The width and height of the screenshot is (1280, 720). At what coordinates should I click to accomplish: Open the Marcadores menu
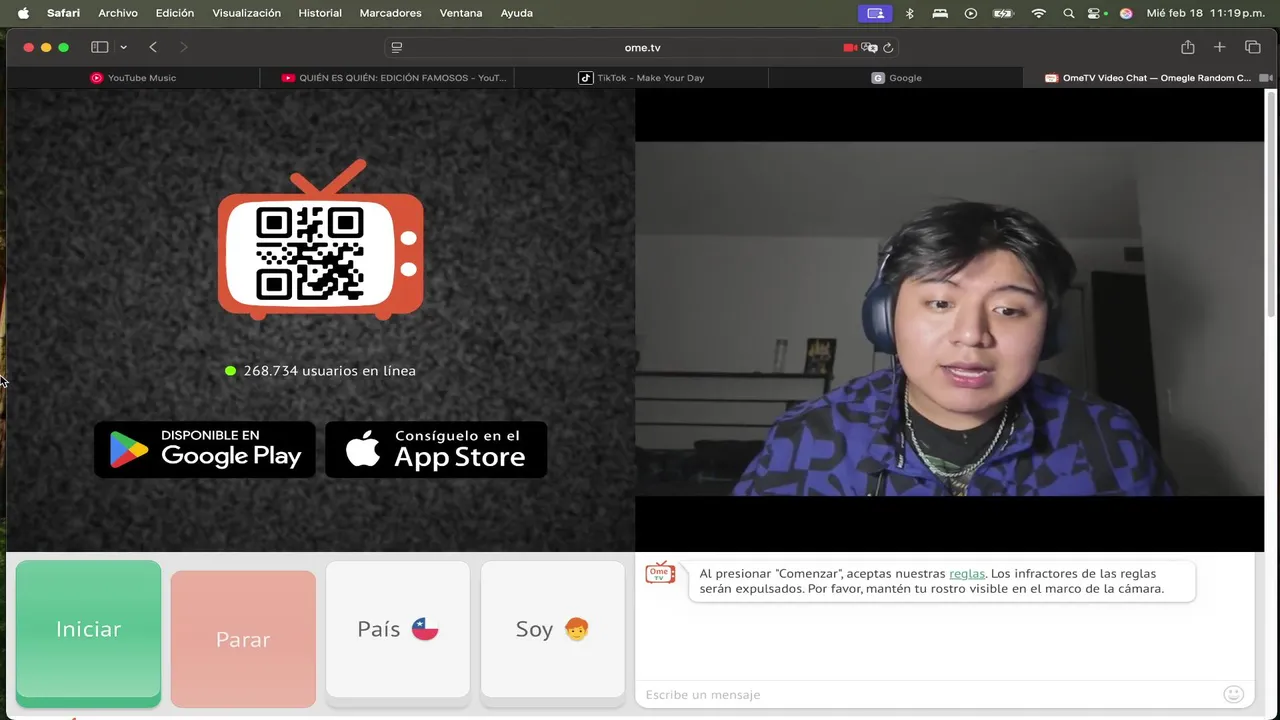[x=390, y=13]
